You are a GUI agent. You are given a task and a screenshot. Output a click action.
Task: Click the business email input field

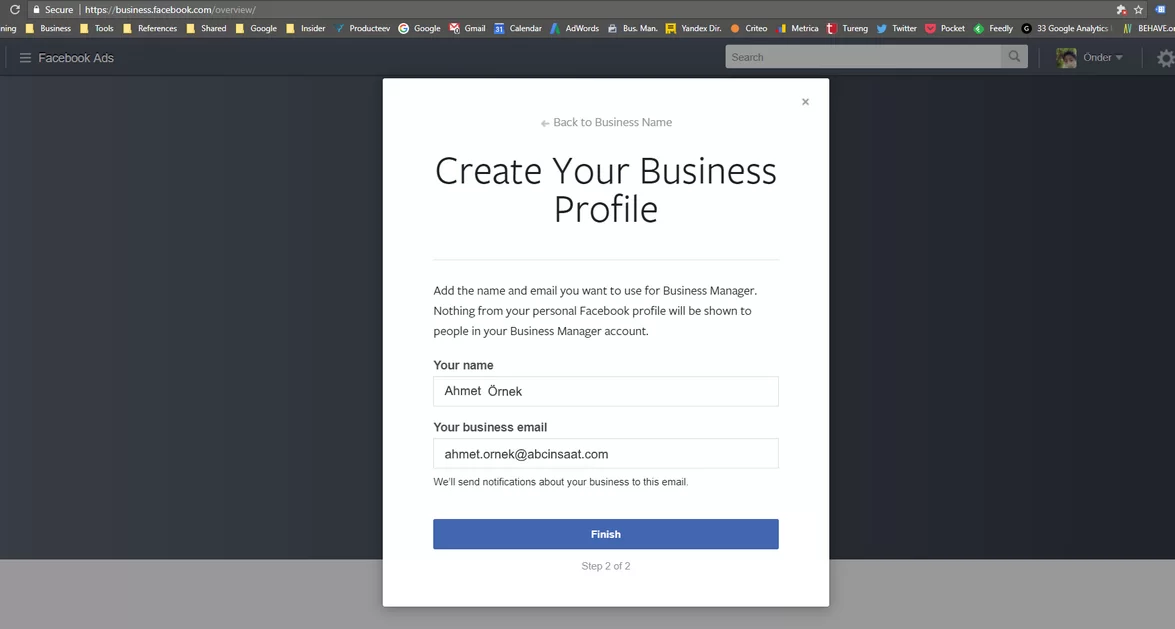pyautogui.click(x=605, y=454)
